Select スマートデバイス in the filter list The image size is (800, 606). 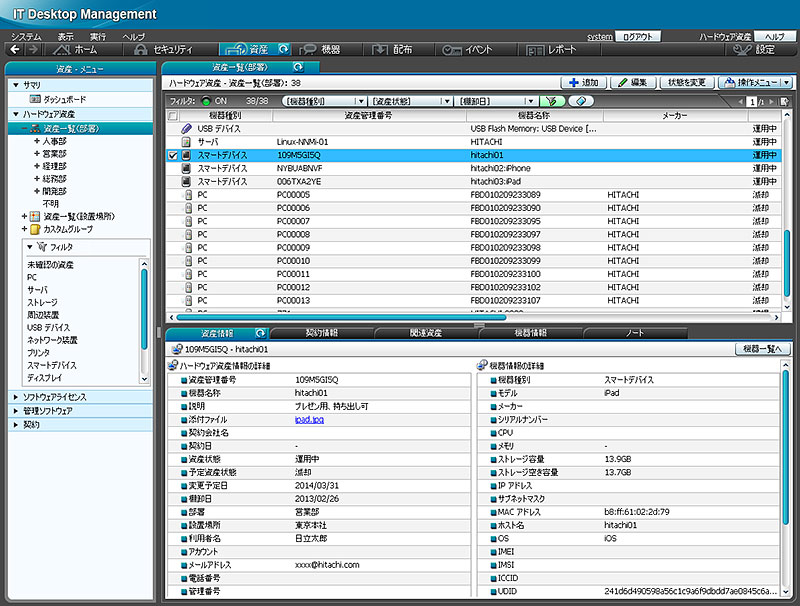51,366
